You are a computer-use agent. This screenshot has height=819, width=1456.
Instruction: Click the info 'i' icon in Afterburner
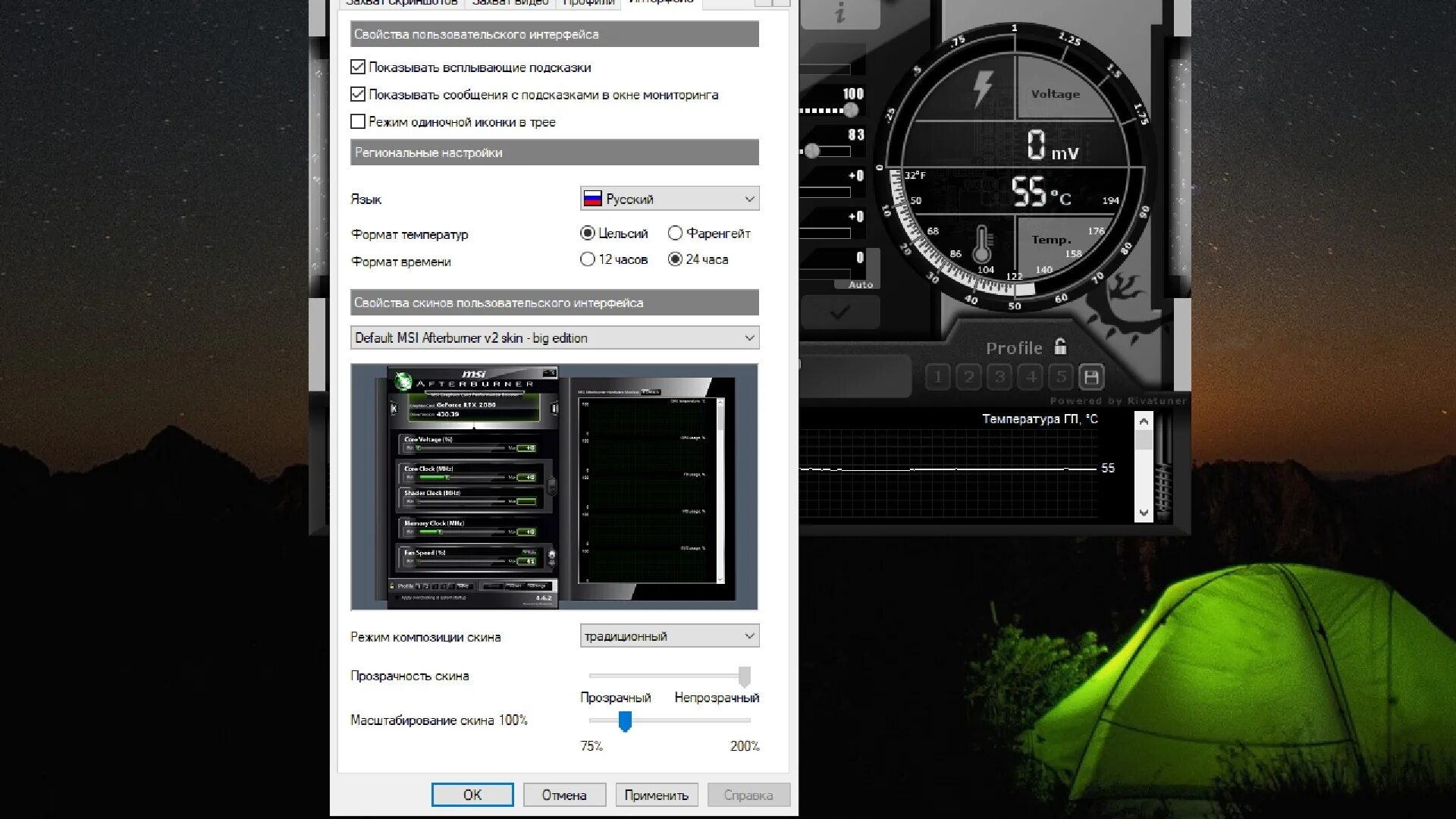pyautogui.click(x=839, y=12)
